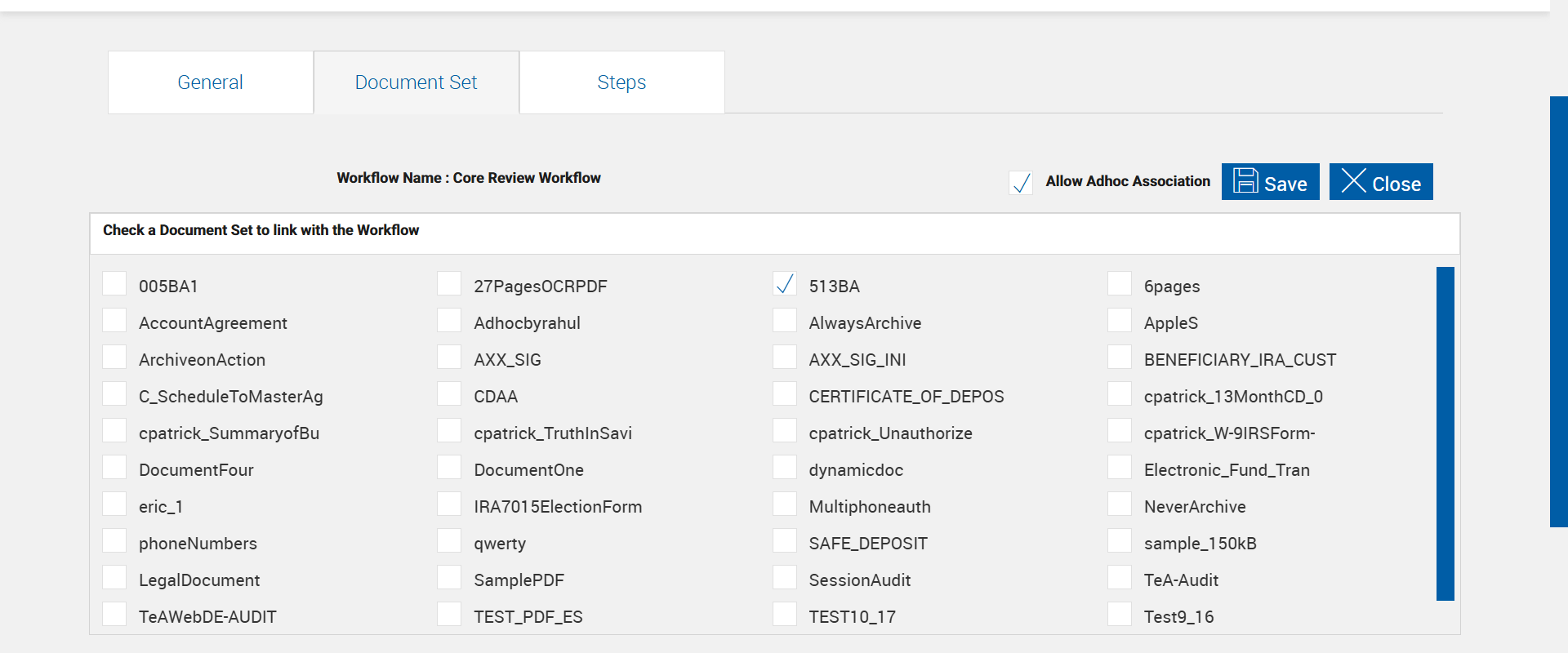Viewport: 1568px width, 653px height.
Task: Select the LegalDocument checkbox
Action: tap(114, 578)
